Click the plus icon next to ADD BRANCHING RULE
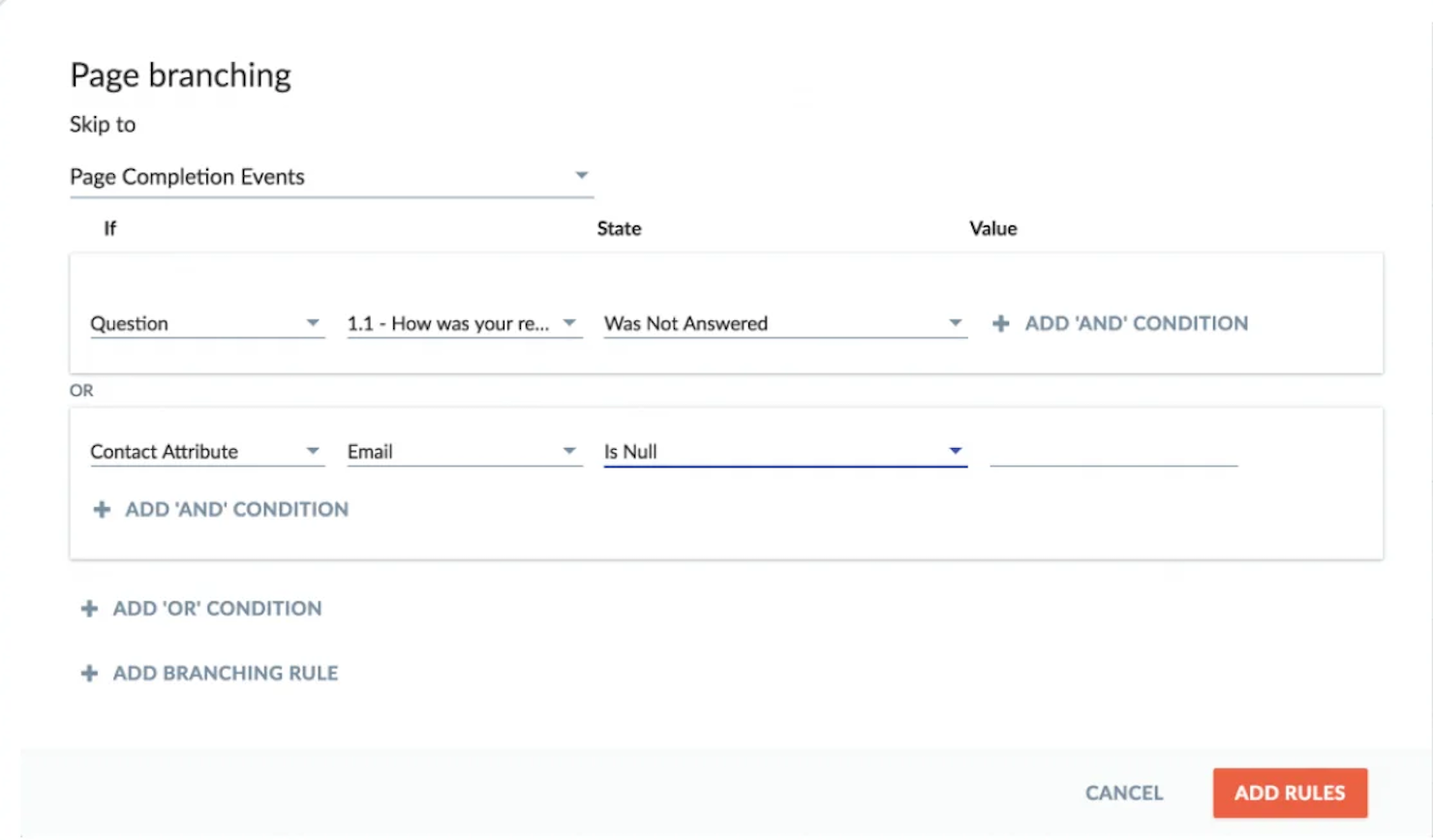The width and height of the screenshot is (1433, 840). point(89,673)
